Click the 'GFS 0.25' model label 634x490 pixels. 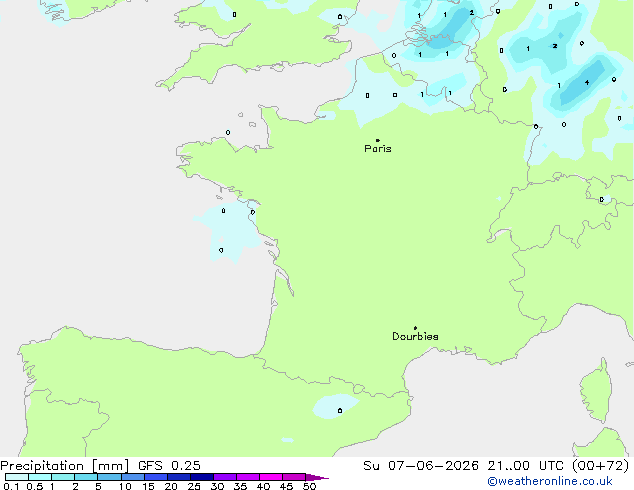click(169, 466)
